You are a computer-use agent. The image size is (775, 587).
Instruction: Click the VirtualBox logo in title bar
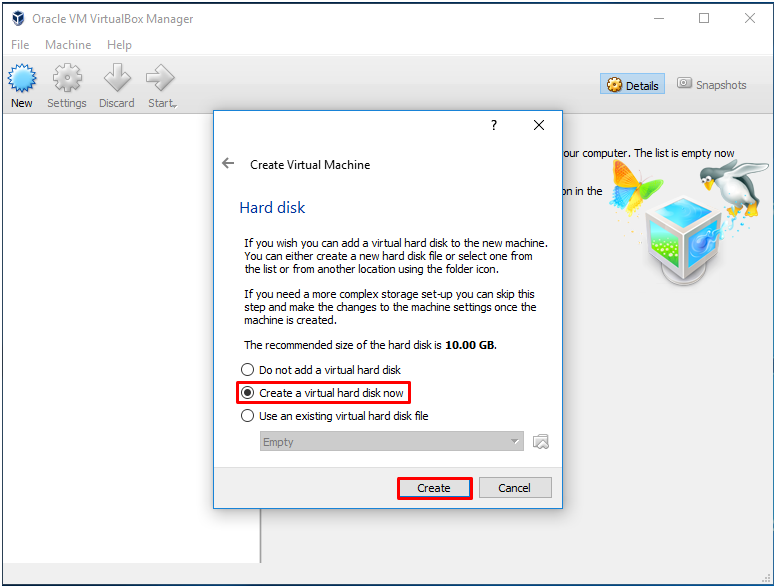(18, 18)
